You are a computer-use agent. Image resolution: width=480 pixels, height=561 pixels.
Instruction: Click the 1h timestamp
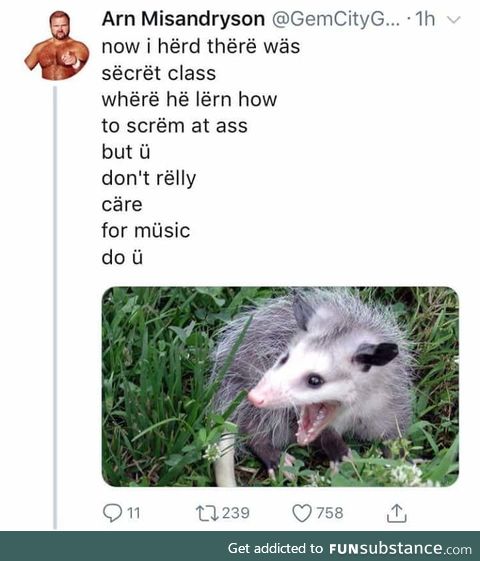[x=425, y=19]
